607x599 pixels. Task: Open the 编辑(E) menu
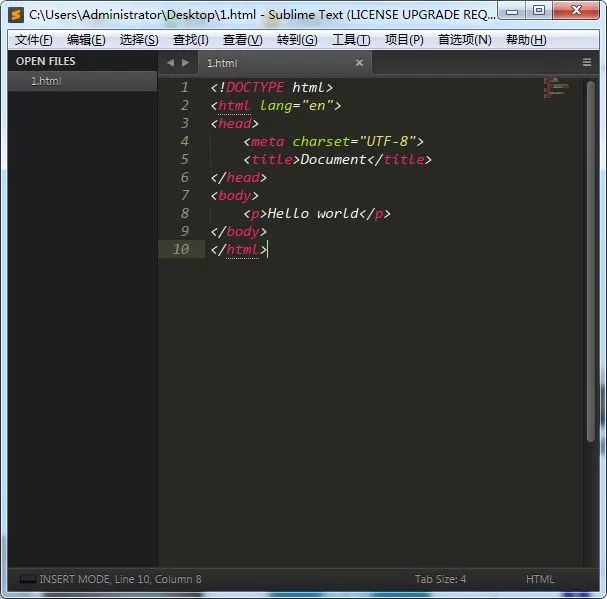86,40
